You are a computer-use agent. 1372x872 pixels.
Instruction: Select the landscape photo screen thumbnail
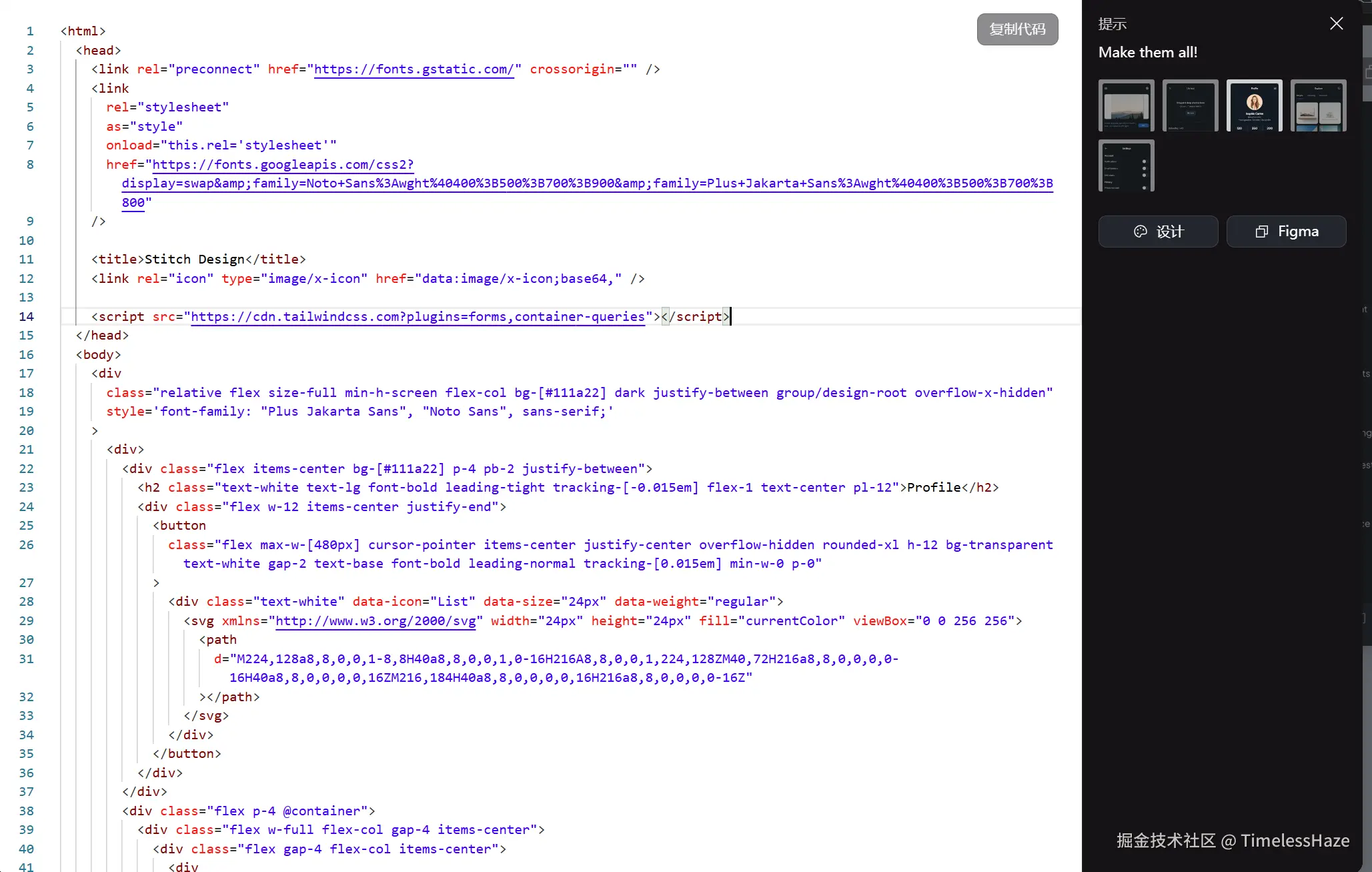[x=1126, y=105]
